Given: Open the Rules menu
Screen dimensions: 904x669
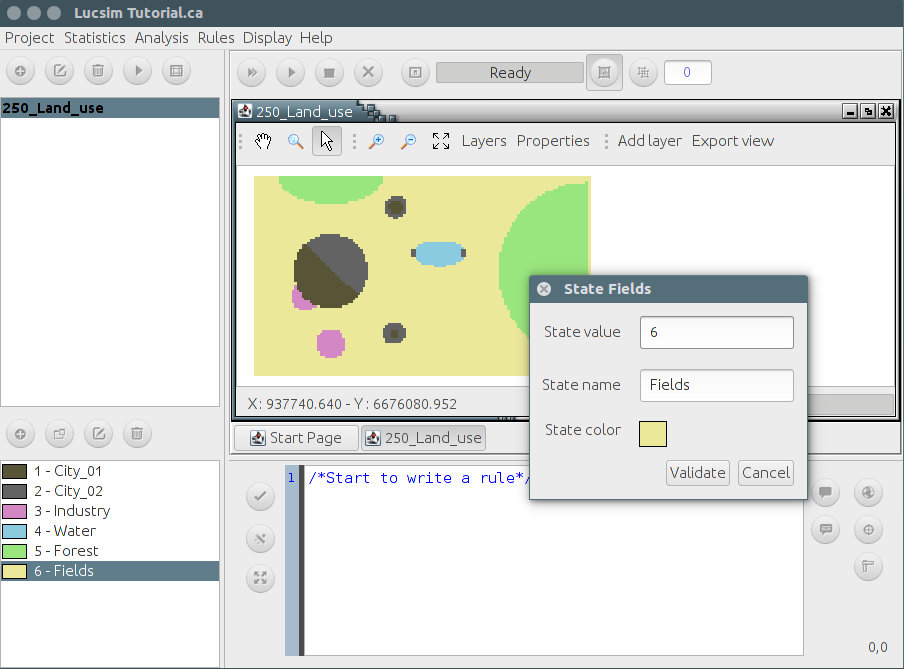Looking at the screenshot, I should 215,38.
